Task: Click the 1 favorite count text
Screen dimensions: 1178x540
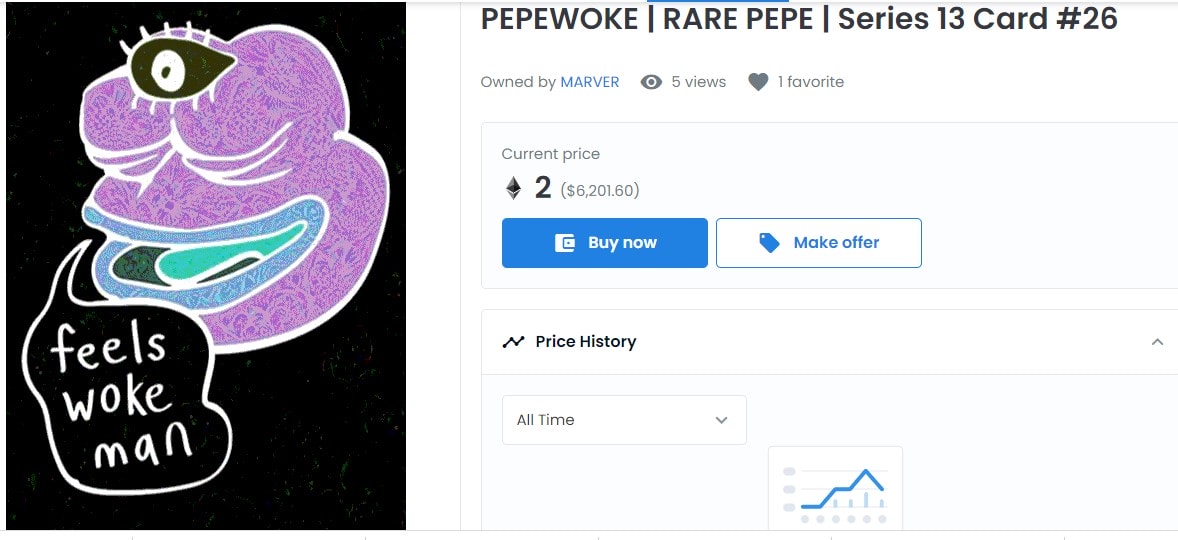Action: click(x=811, y=82)
